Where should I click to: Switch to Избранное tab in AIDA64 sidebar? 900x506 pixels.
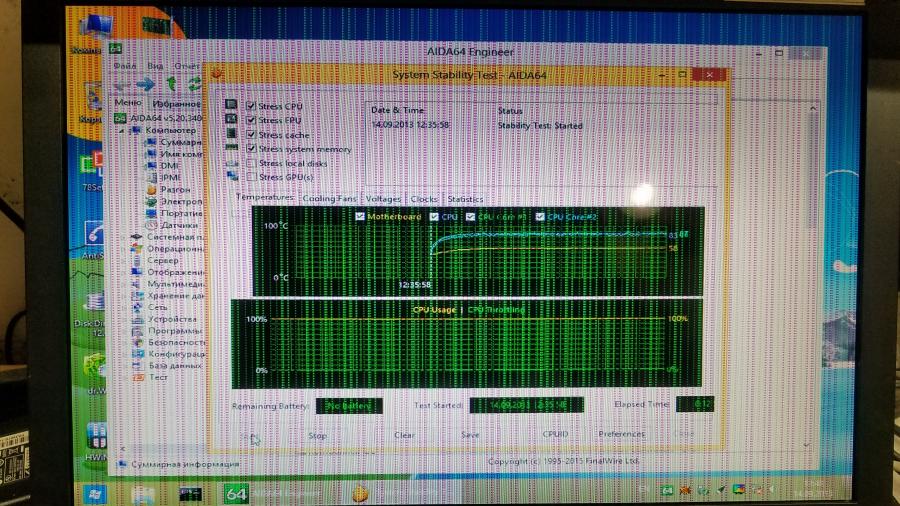pyautogui.click(x=175, y=104)
